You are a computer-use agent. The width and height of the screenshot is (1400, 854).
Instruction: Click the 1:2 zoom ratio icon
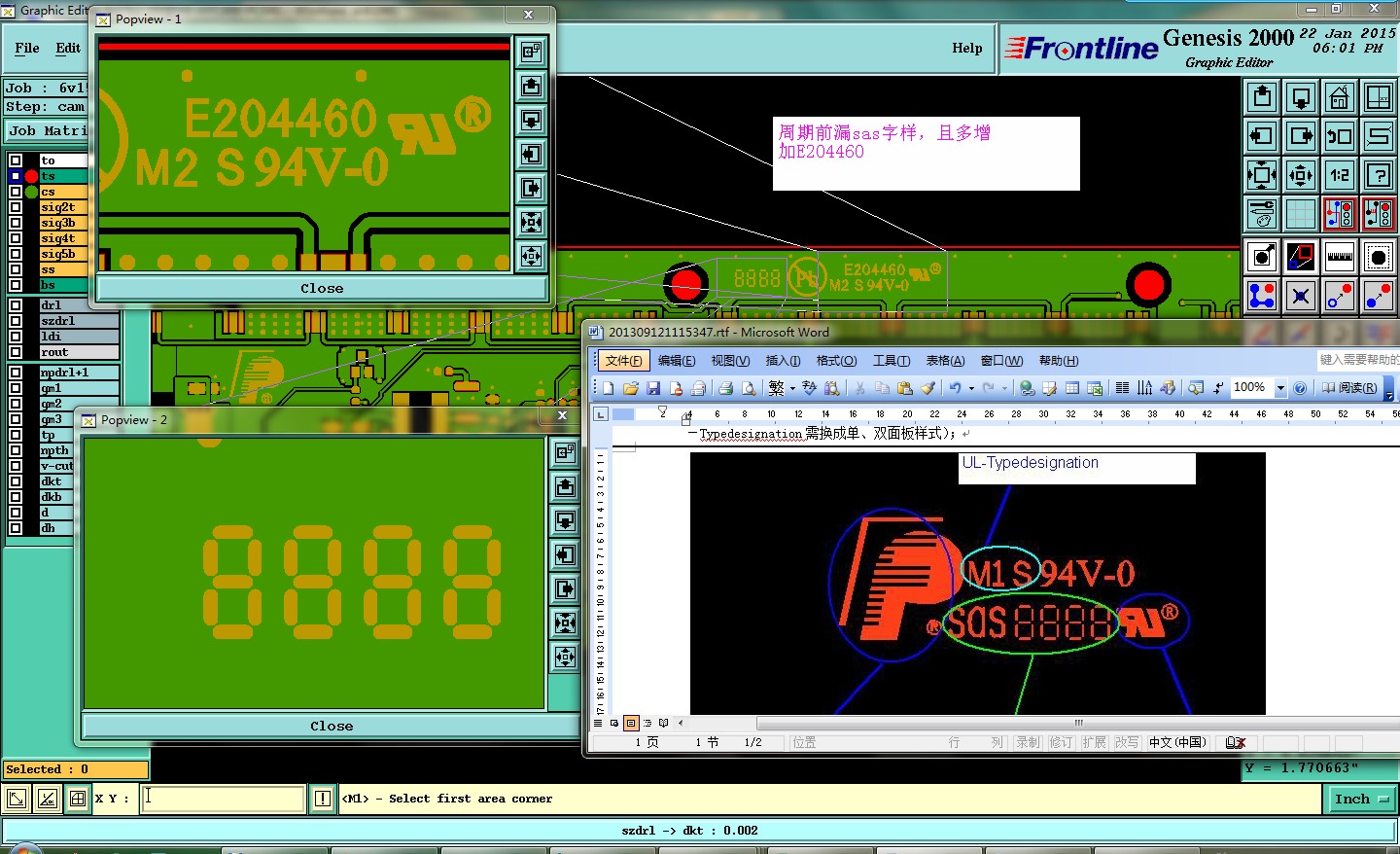tap(1340, 175)
